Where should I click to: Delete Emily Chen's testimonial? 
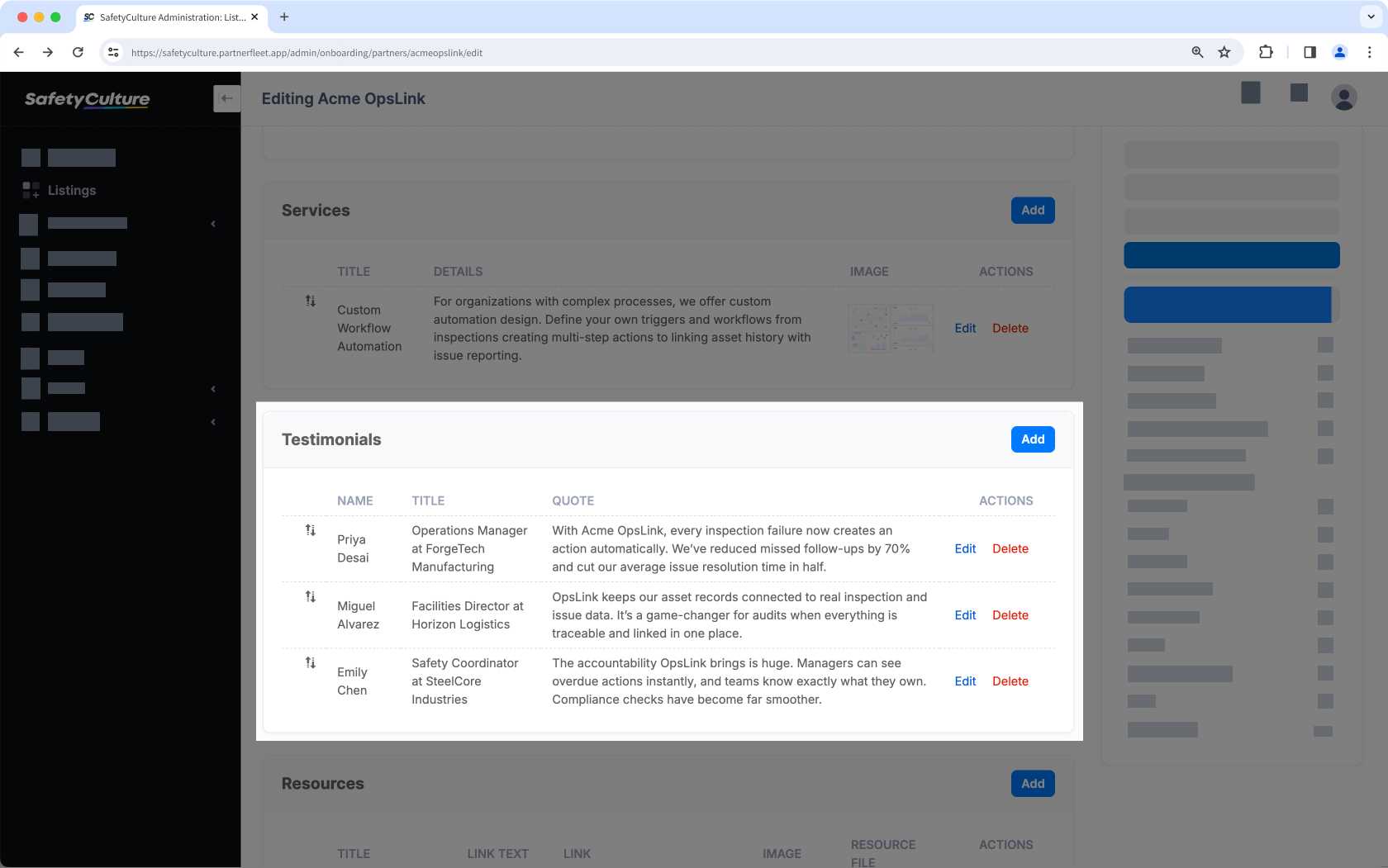pyautogui.click(x=1010, y=681)
